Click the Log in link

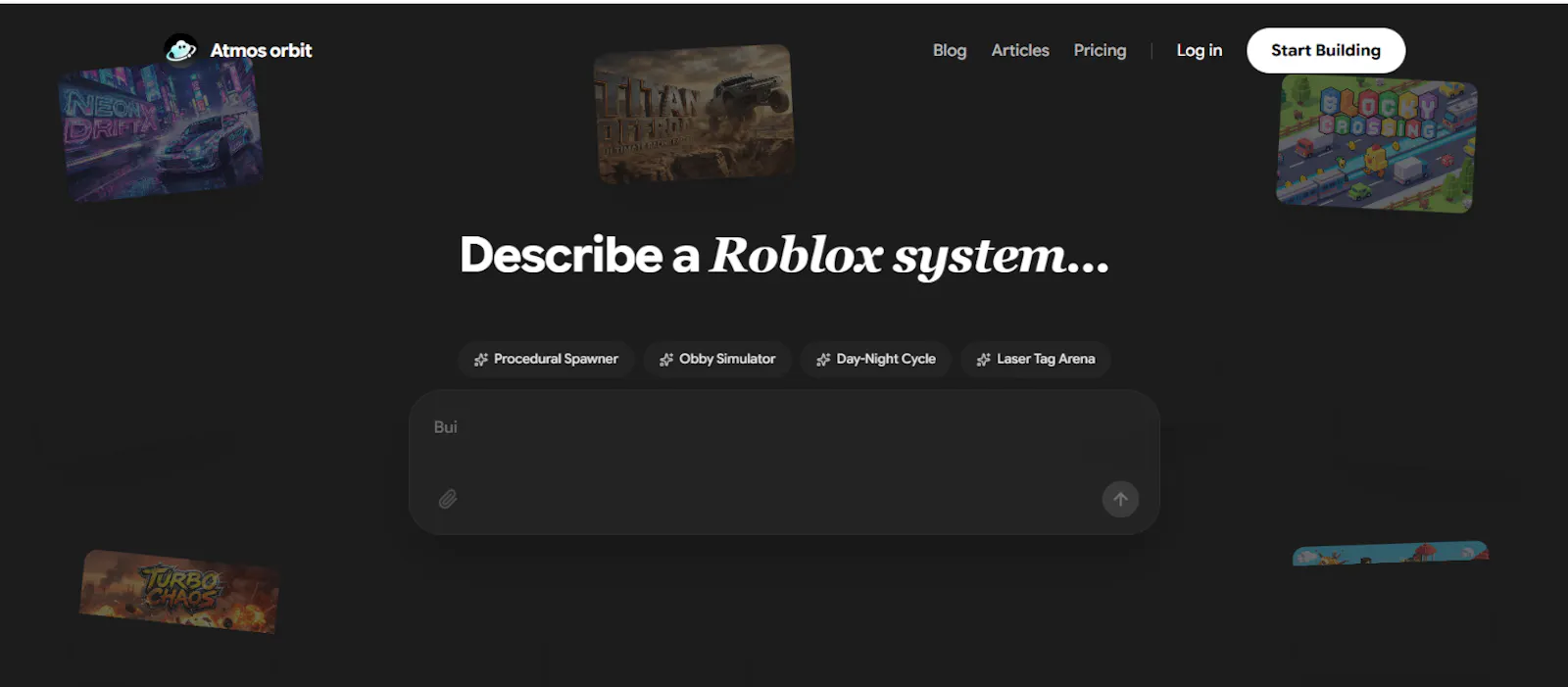[x=1200, y=50]
